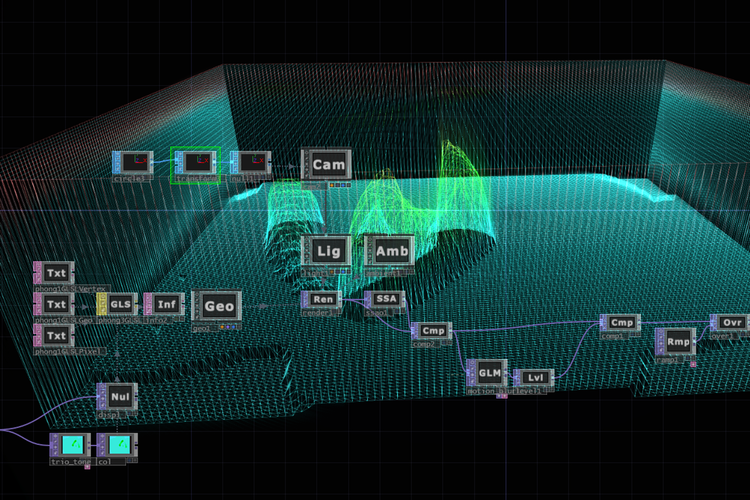Image resolution: width=750 pixels, height=500 pixels.
Task: Select the large Geo geometry node
Action: [218, 305]
